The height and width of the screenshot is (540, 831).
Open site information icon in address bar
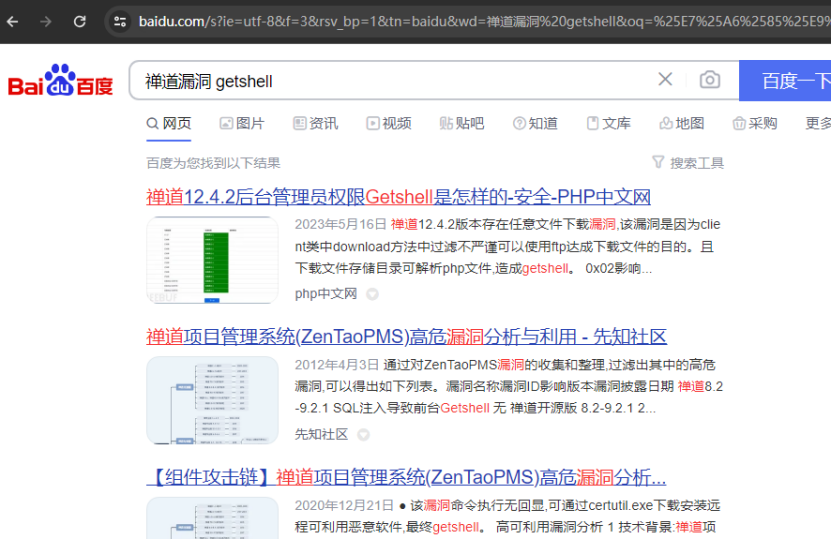click(x=120, y=22)
